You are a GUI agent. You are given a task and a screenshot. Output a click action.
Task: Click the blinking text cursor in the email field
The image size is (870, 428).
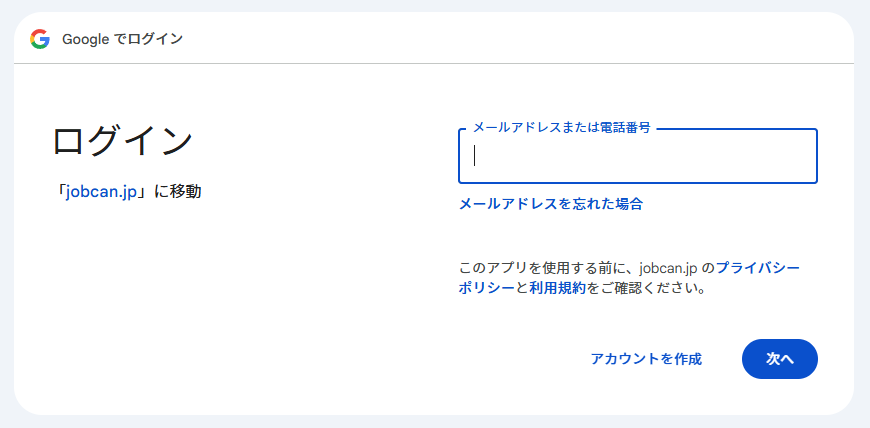coord(475,156)
